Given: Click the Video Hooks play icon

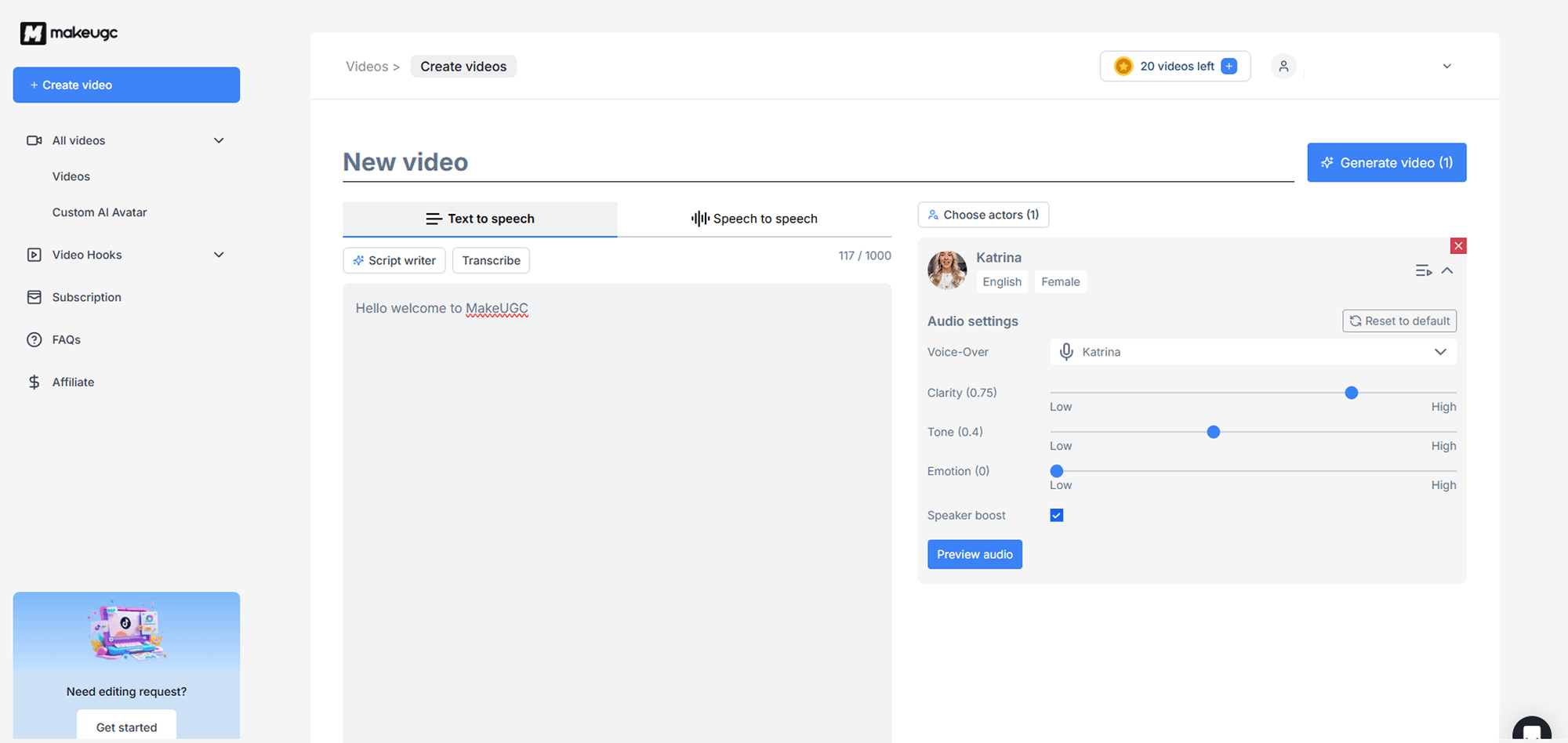Looking at the screenshot, I should pyautogui.click(x=34, y=255).
